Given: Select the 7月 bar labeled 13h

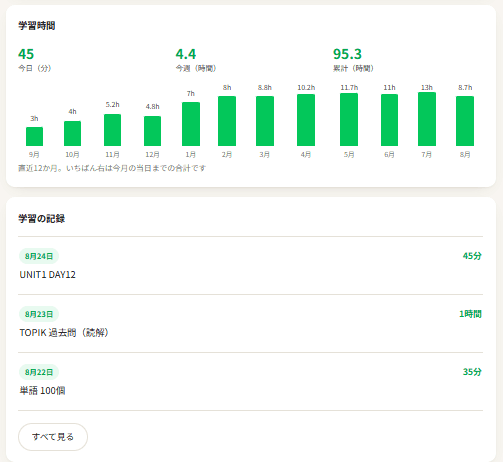Looking at the screenshot, I should coord(427,119).
